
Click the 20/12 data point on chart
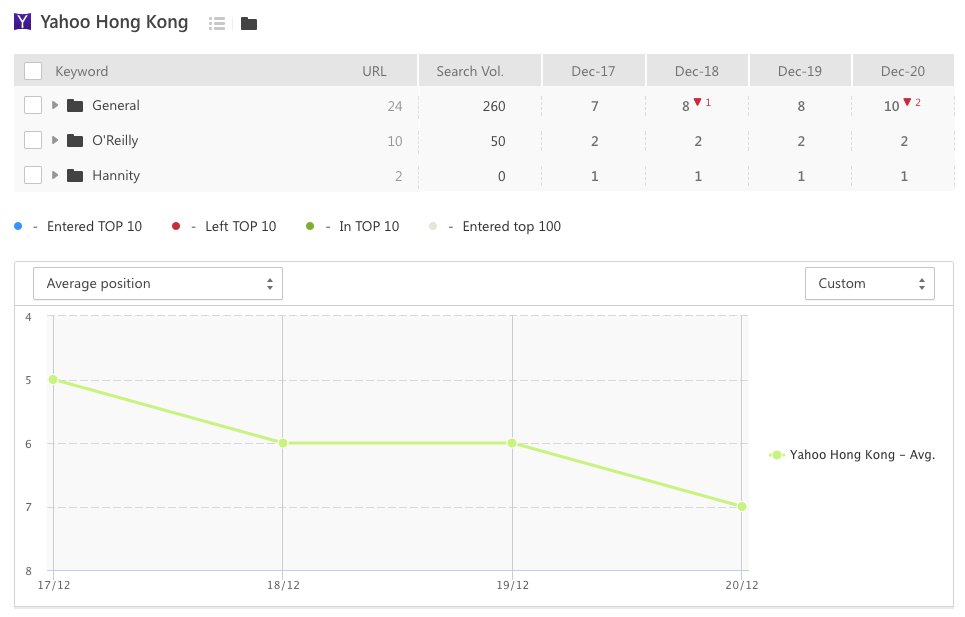[742, 506]
